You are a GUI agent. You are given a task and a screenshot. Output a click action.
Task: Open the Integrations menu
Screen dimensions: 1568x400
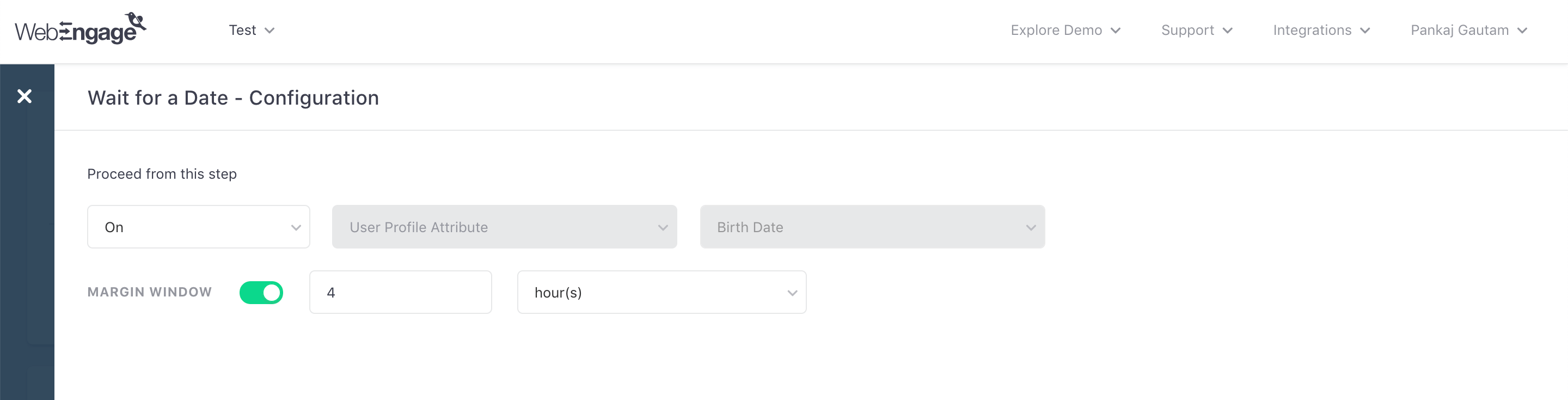tap(1312, 31)
